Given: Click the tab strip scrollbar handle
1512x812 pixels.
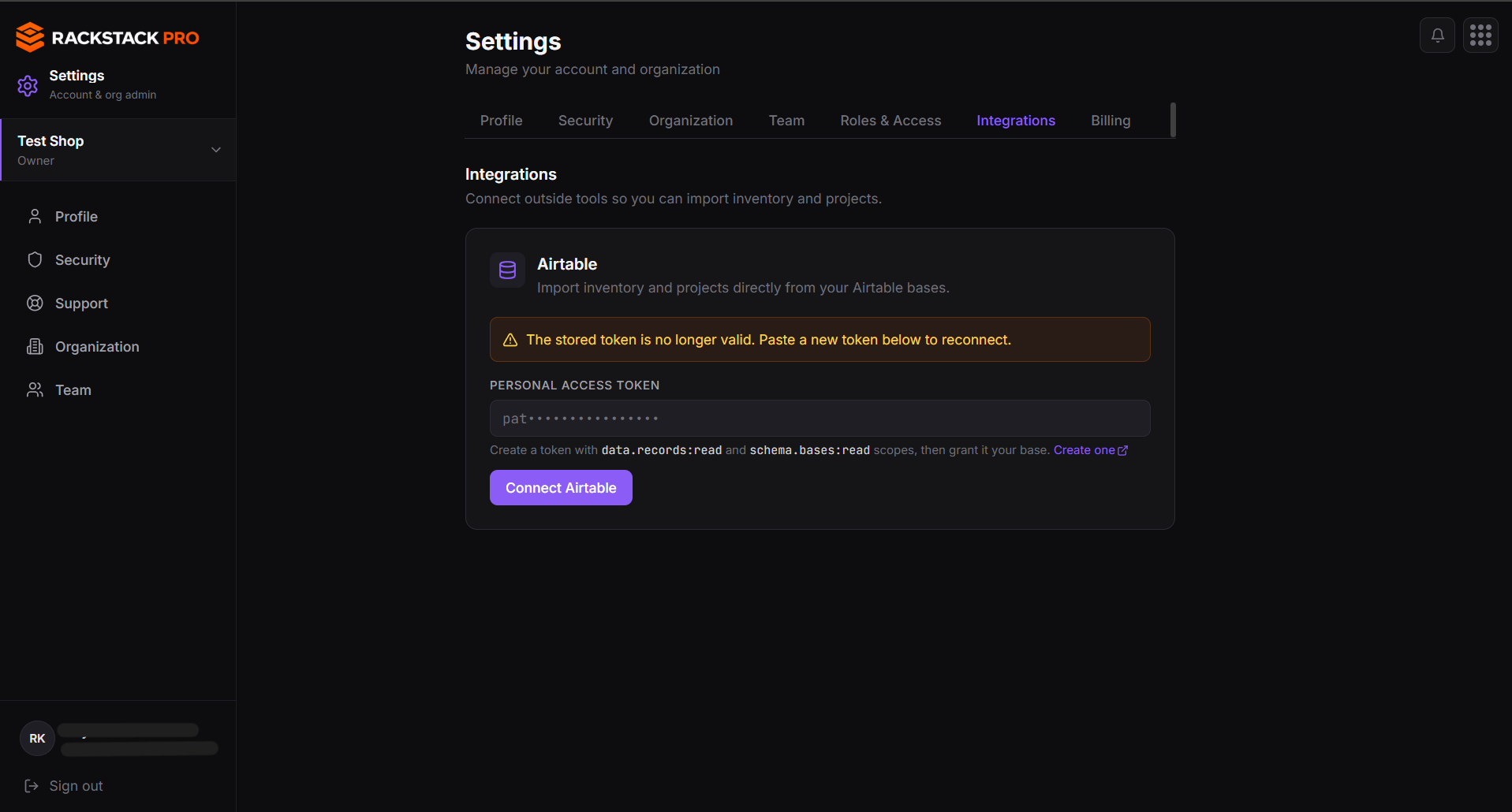Looking at the screenshot, I should pyautogui.click(x=1173, y=120).
